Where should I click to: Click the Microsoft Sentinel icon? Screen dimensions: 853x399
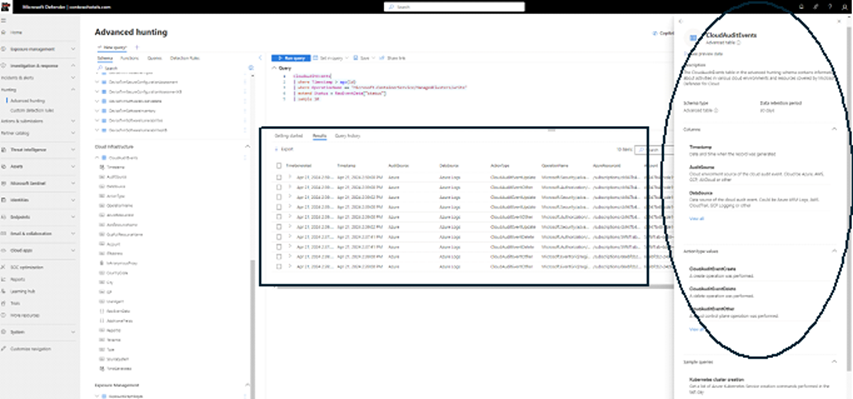click(x=4, y=183)
